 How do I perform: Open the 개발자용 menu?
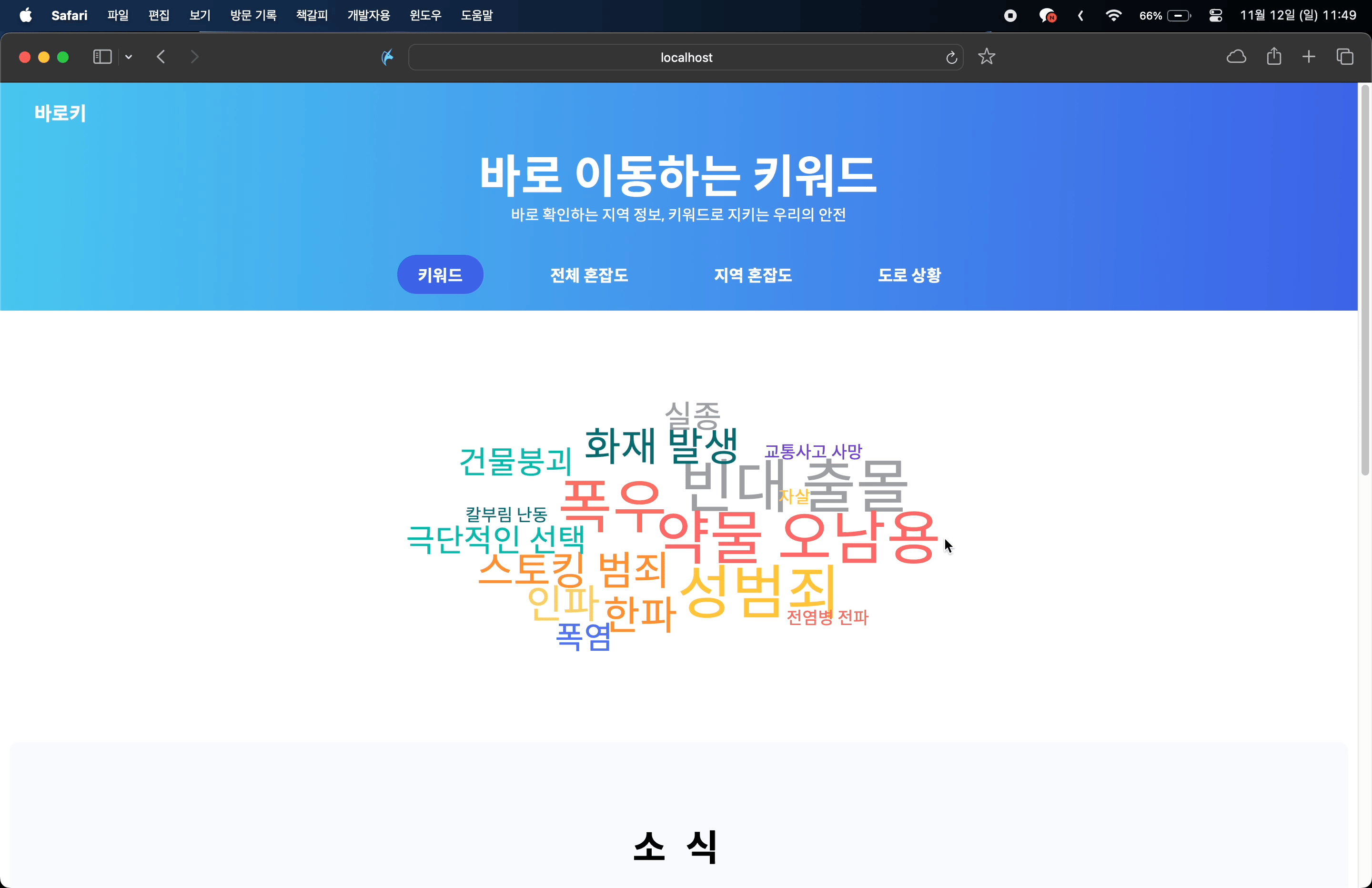[x=368, y=16]
